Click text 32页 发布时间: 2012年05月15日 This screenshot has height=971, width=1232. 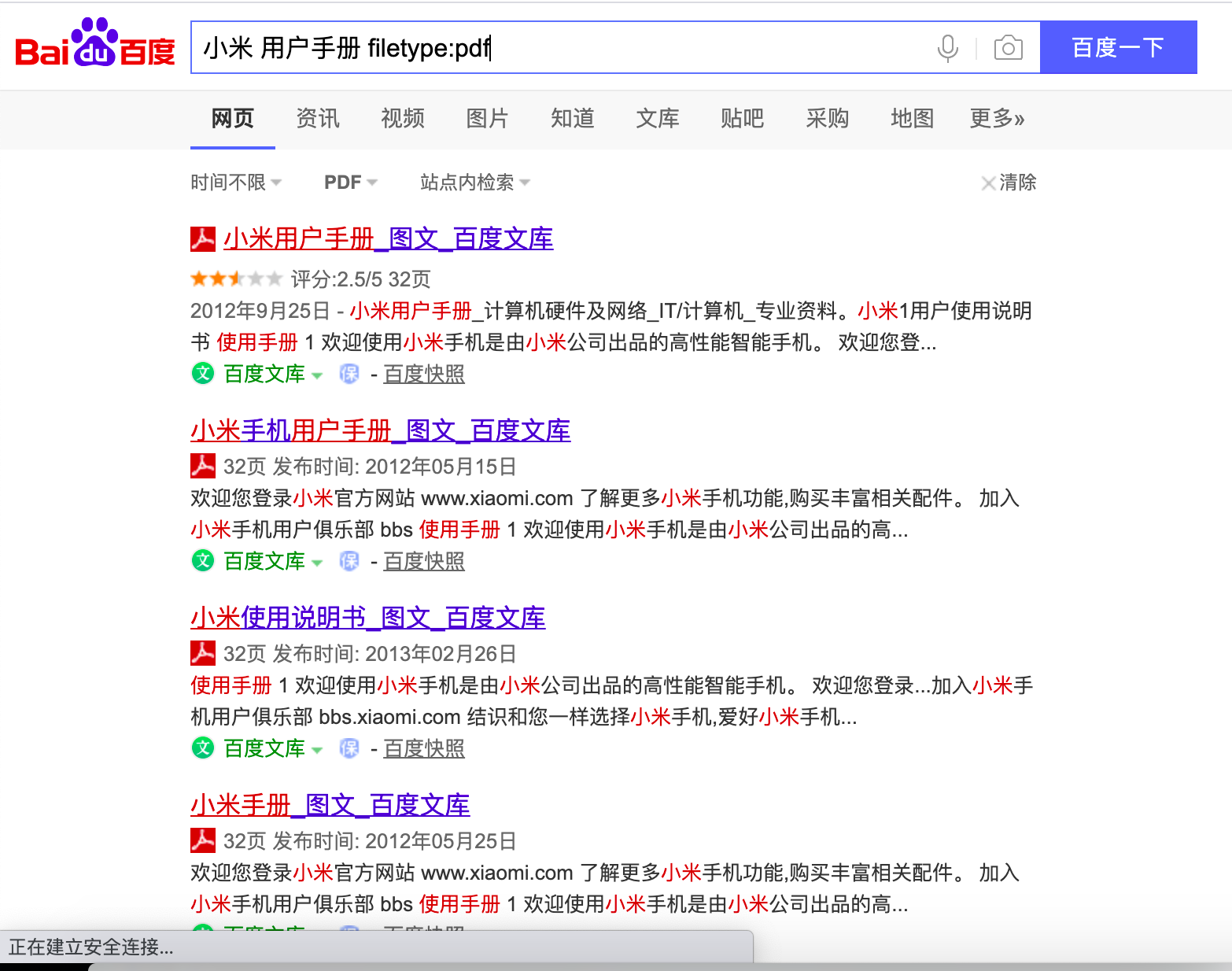(x=370, y=467)
